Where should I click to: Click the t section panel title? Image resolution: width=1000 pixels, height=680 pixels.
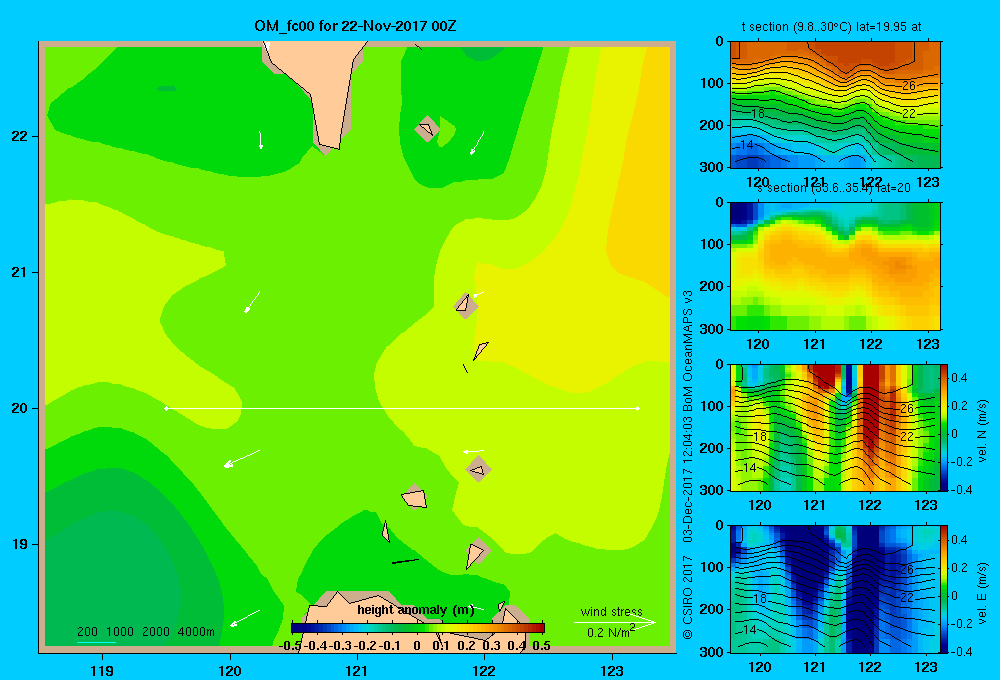831,27
